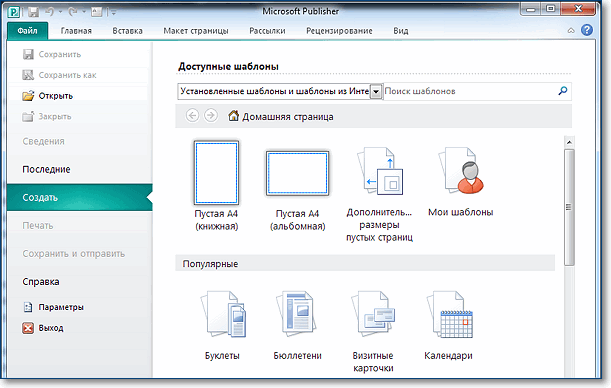
Task: Open the Макет страницы tab
Action: coord(196,31)
